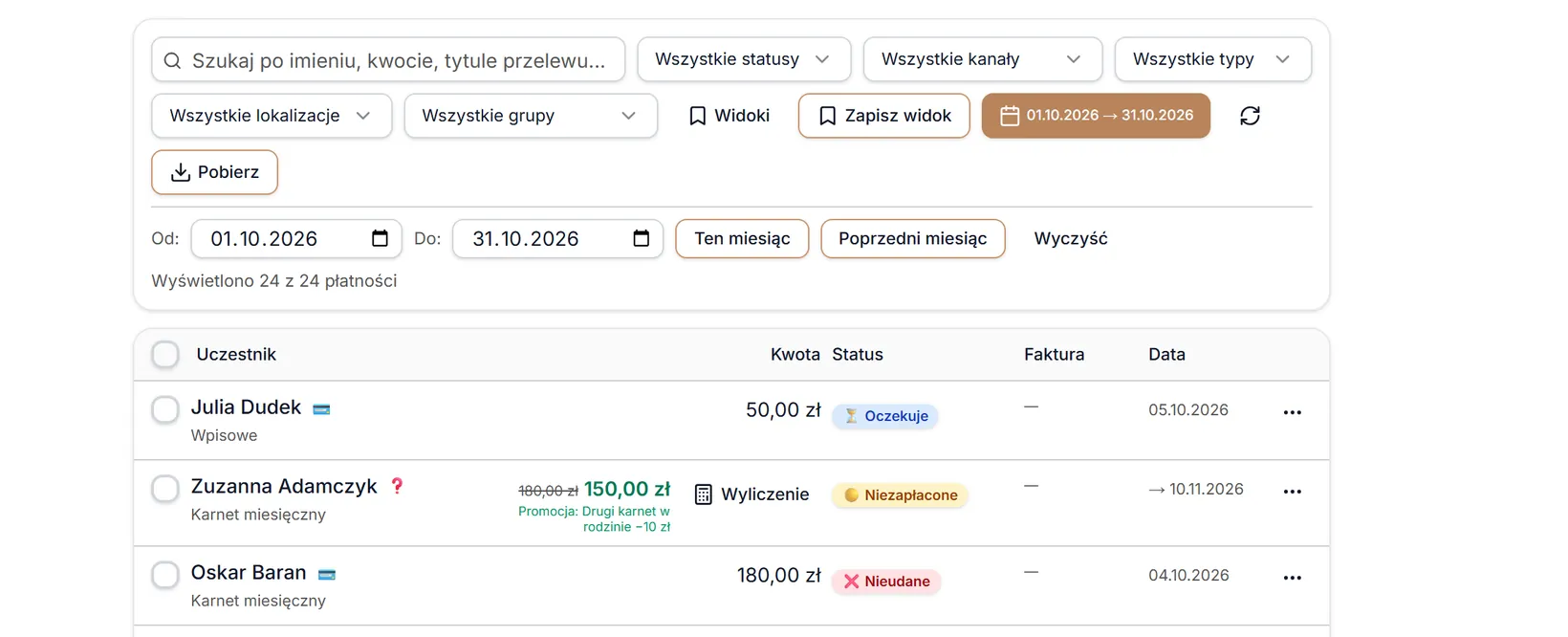
Task: Select Zuzanna Adamczyk row checkbox
Action: coord(165,489)
